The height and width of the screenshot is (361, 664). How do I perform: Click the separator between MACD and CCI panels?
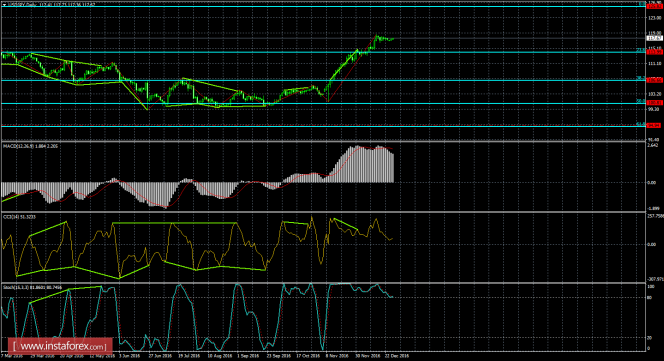click(324, 212)
